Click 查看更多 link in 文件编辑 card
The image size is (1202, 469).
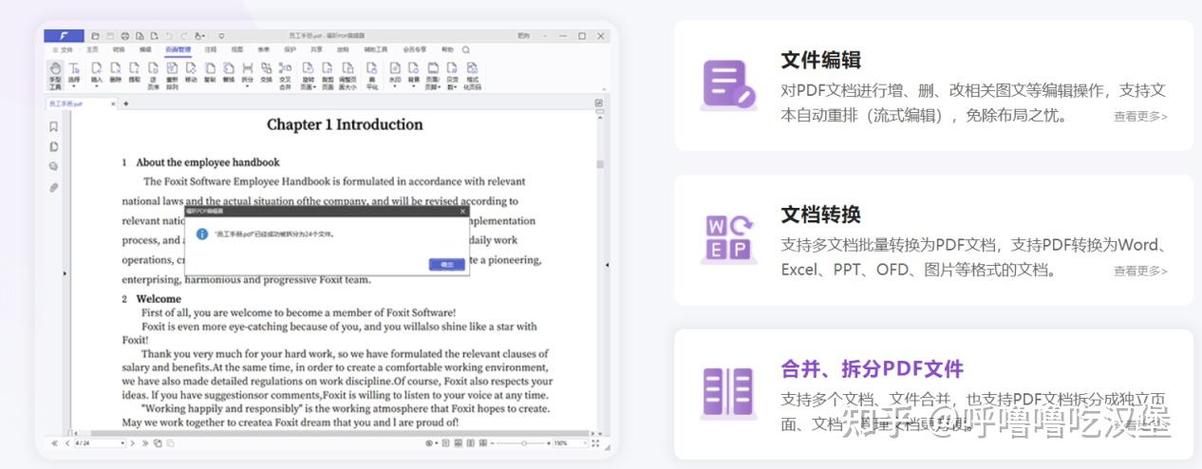1140,116
